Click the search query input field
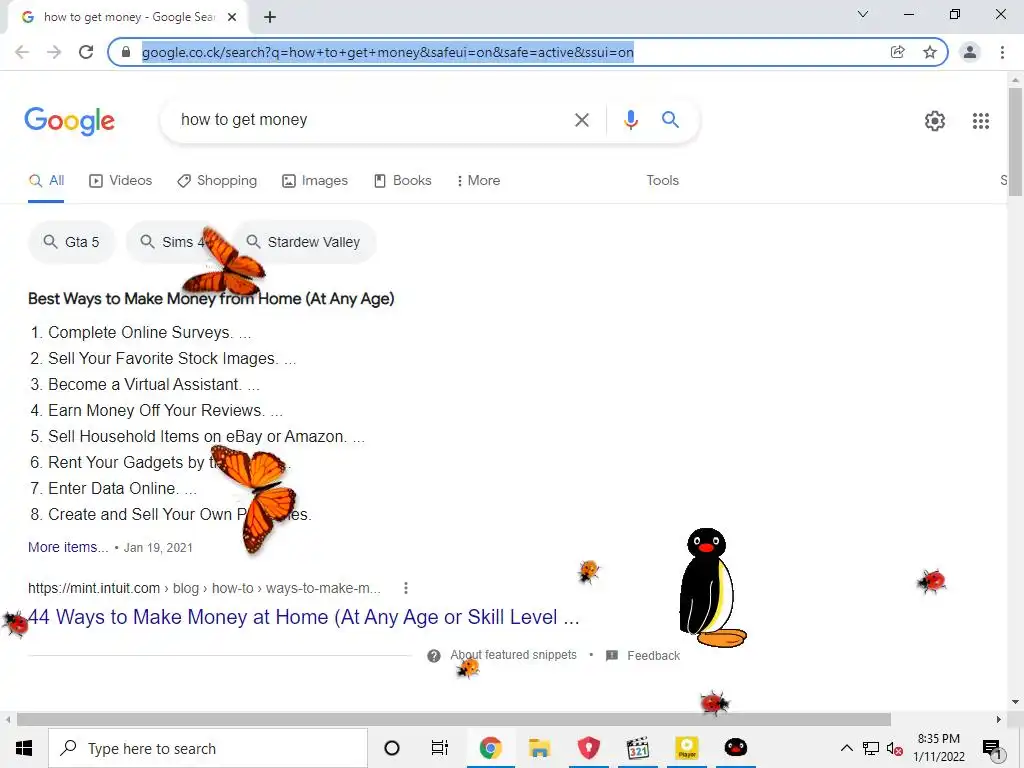Screen dimensions: 1024x768 tap(372, 120)
